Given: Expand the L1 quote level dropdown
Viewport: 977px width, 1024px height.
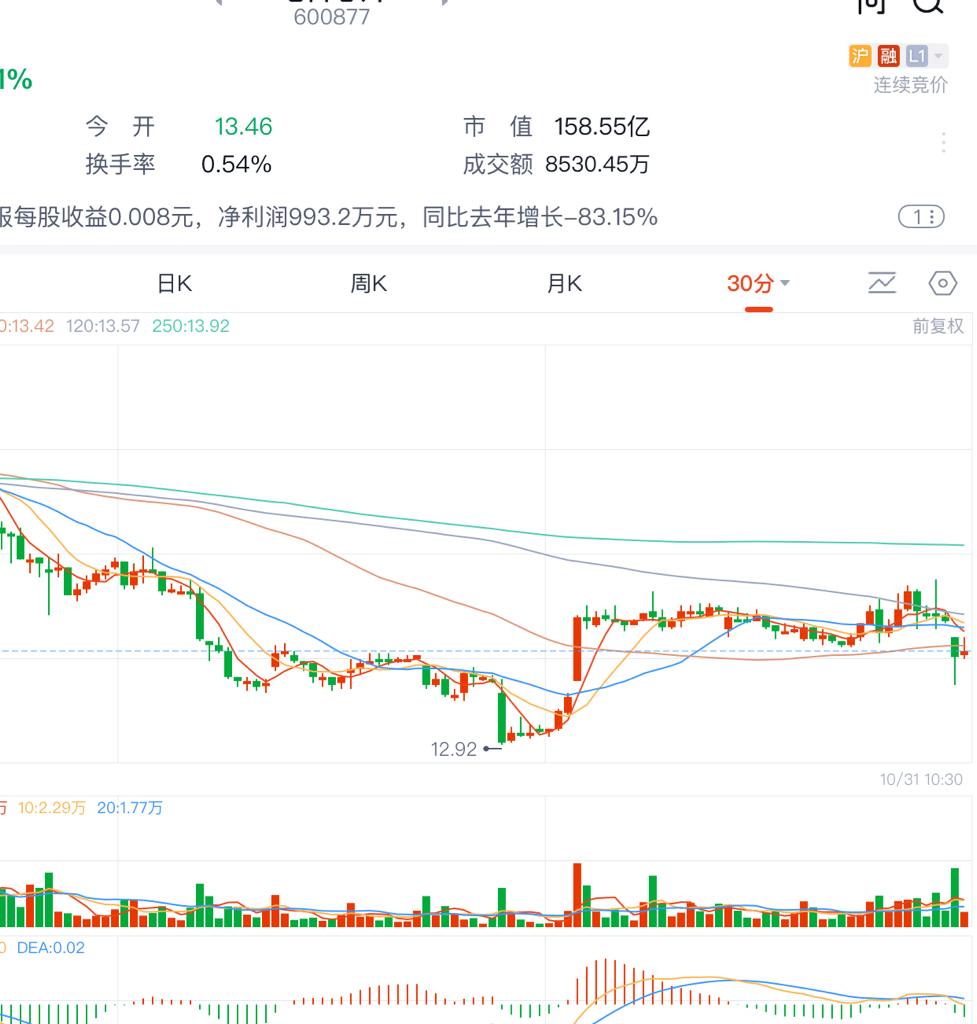Looking at the screenshot, I should 917,56.
